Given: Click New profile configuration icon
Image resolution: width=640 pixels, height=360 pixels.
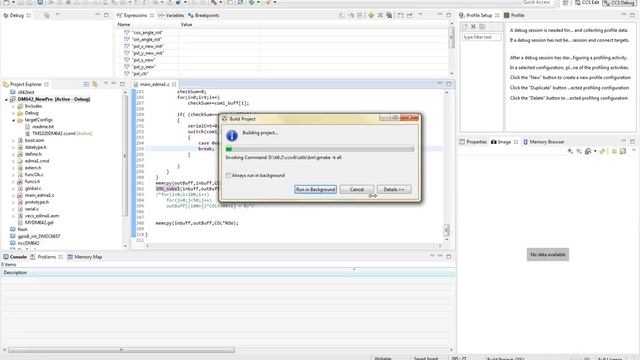Looking at the screenshot, I should pyautogui.click(x=465, y=27).
